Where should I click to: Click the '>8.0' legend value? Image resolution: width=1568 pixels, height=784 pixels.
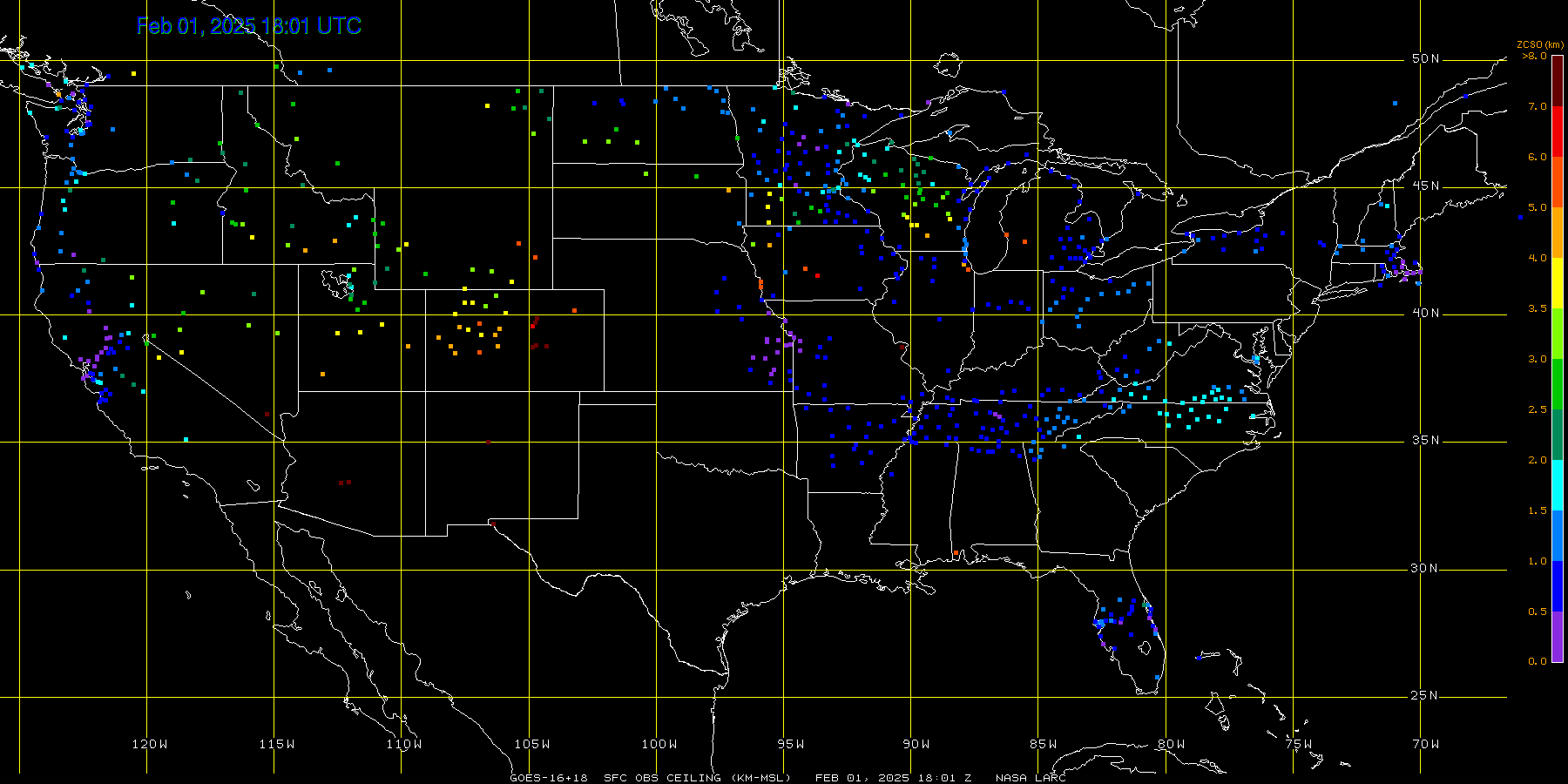[x=1535, y=56]
